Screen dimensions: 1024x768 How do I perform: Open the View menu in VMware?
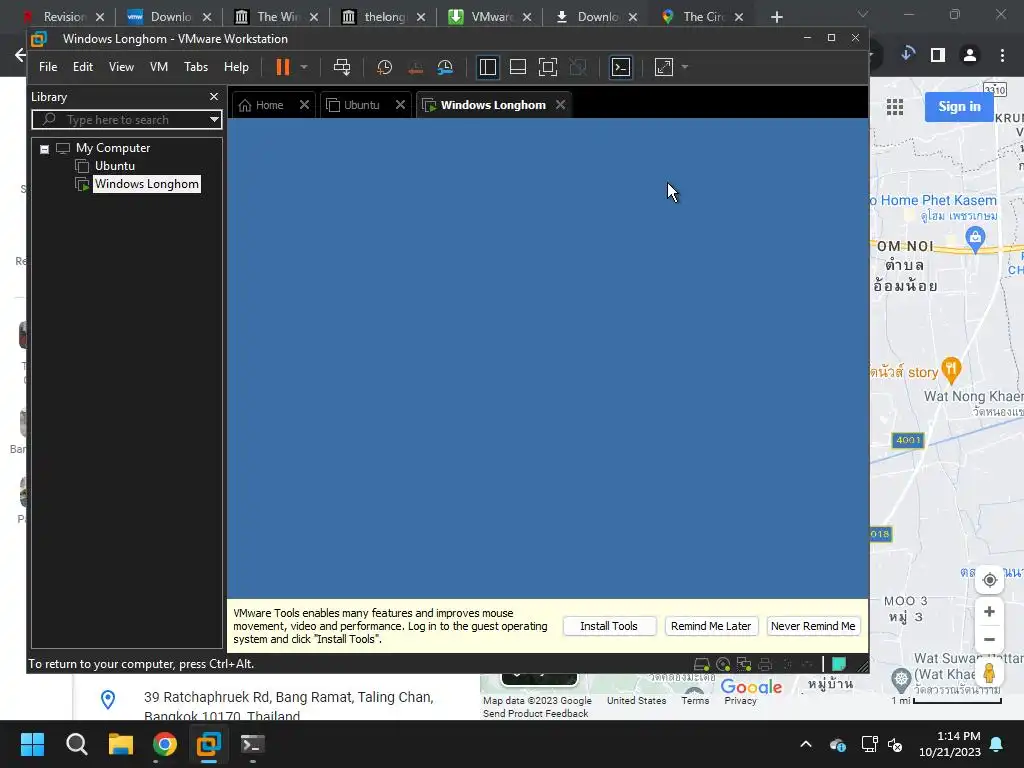point(121,67)
